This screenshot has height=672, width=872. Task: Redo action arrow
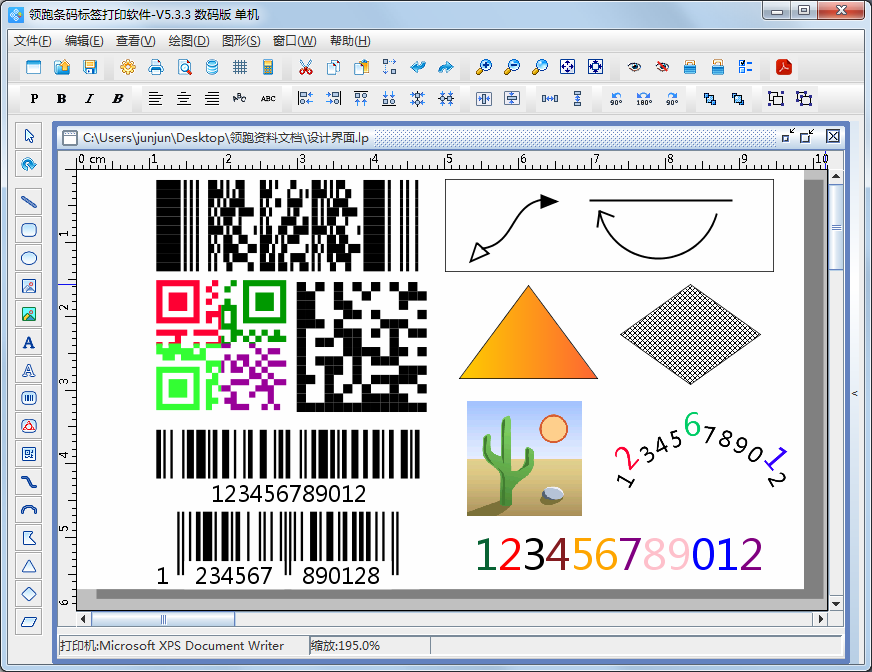tap(445, 67)
